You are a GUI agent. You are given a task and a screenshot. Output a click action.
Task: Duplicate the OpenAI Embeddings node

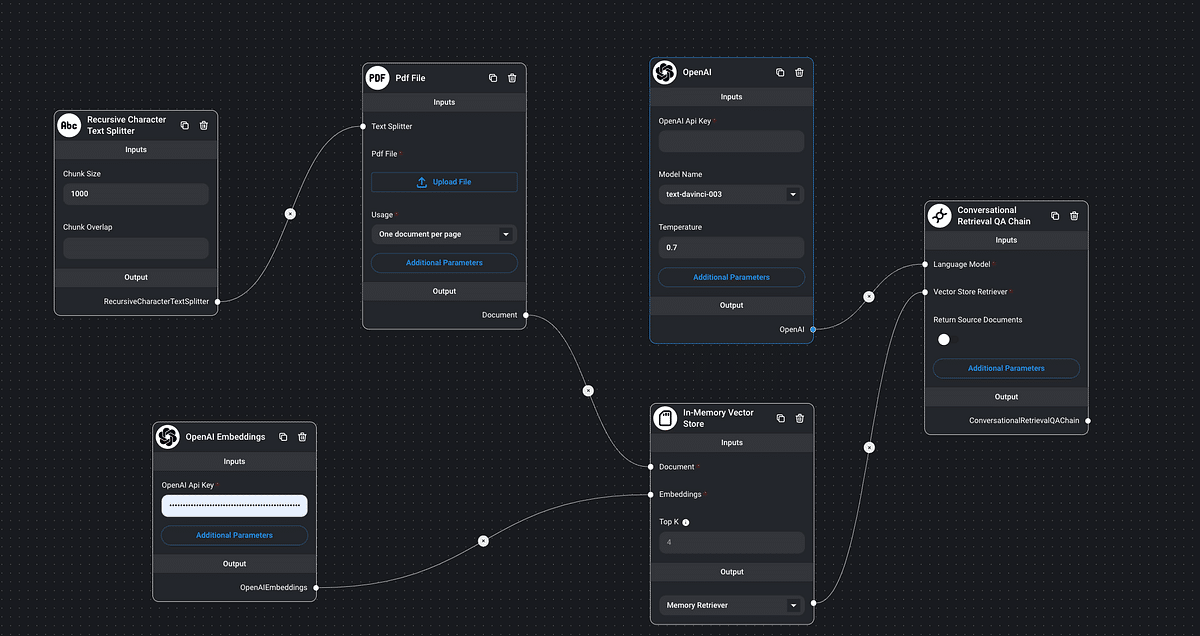pyautogui.click(x=283, y=437)
